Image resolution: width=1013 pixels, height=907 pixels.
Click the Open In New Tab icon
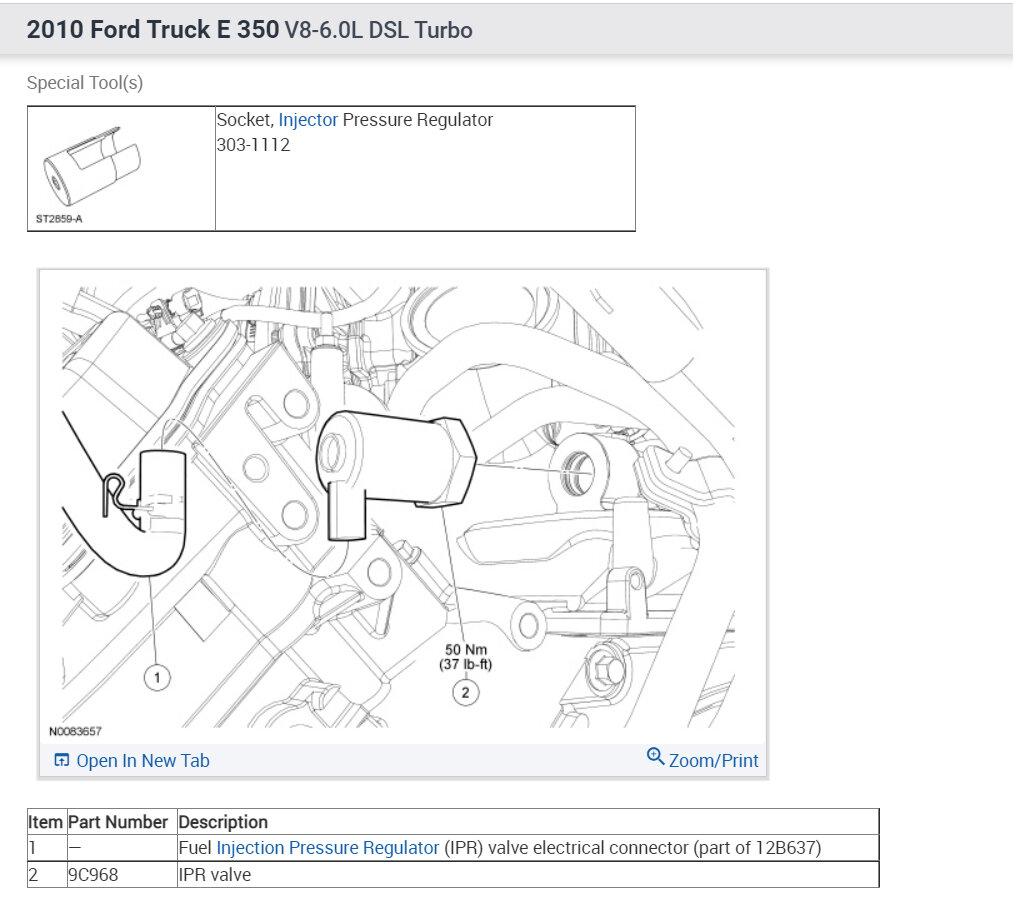point(62,761)
